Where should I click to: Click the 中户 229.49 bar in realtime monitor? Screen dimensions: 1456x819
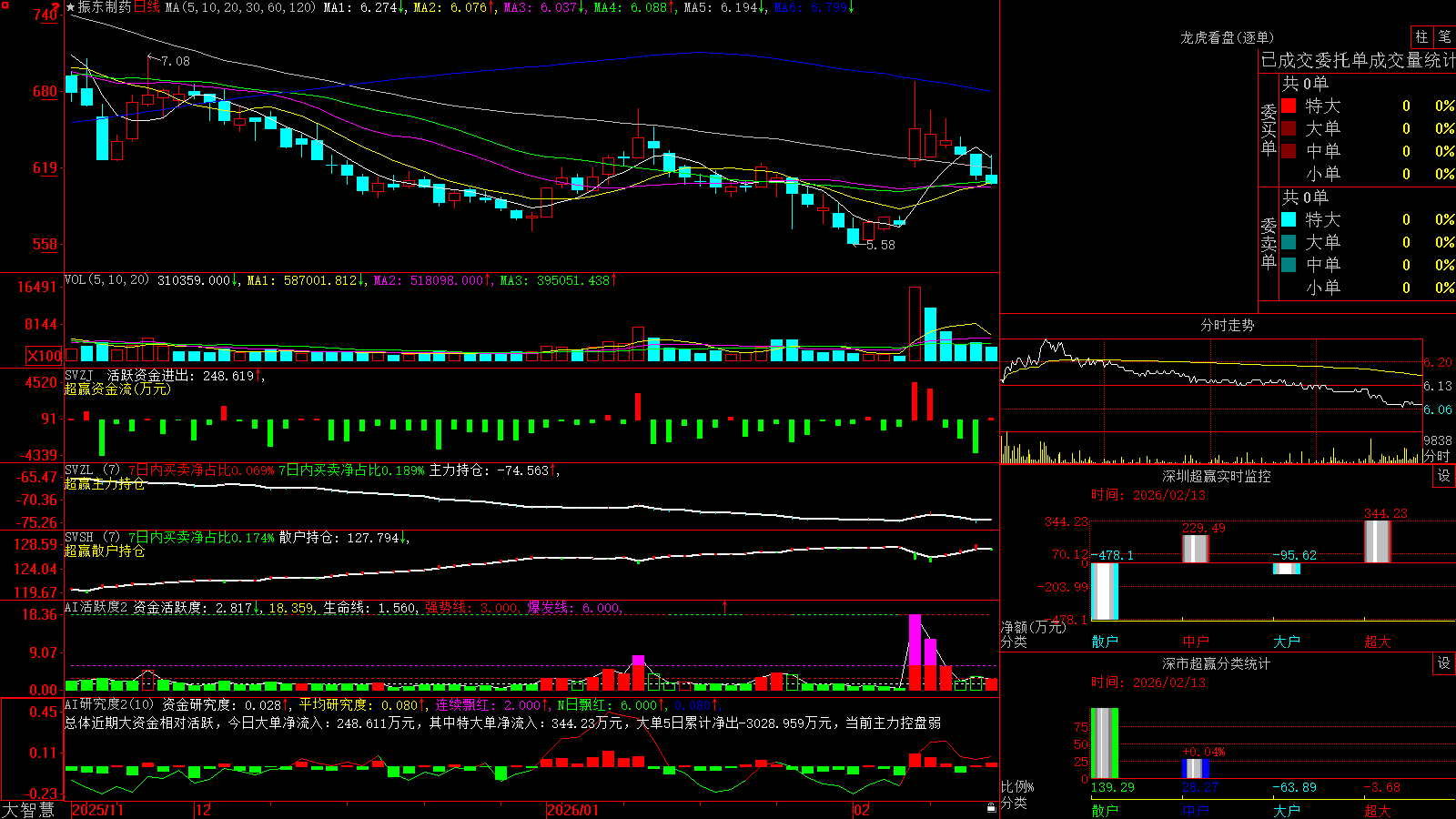tap(1196, 549)
